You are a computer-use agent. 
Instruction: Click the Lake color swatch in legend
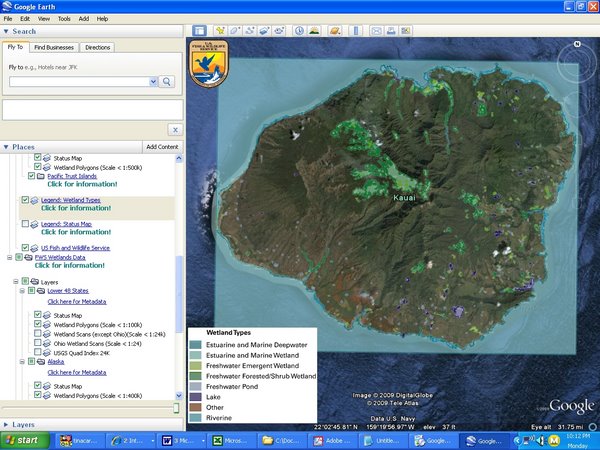(195, 397)
